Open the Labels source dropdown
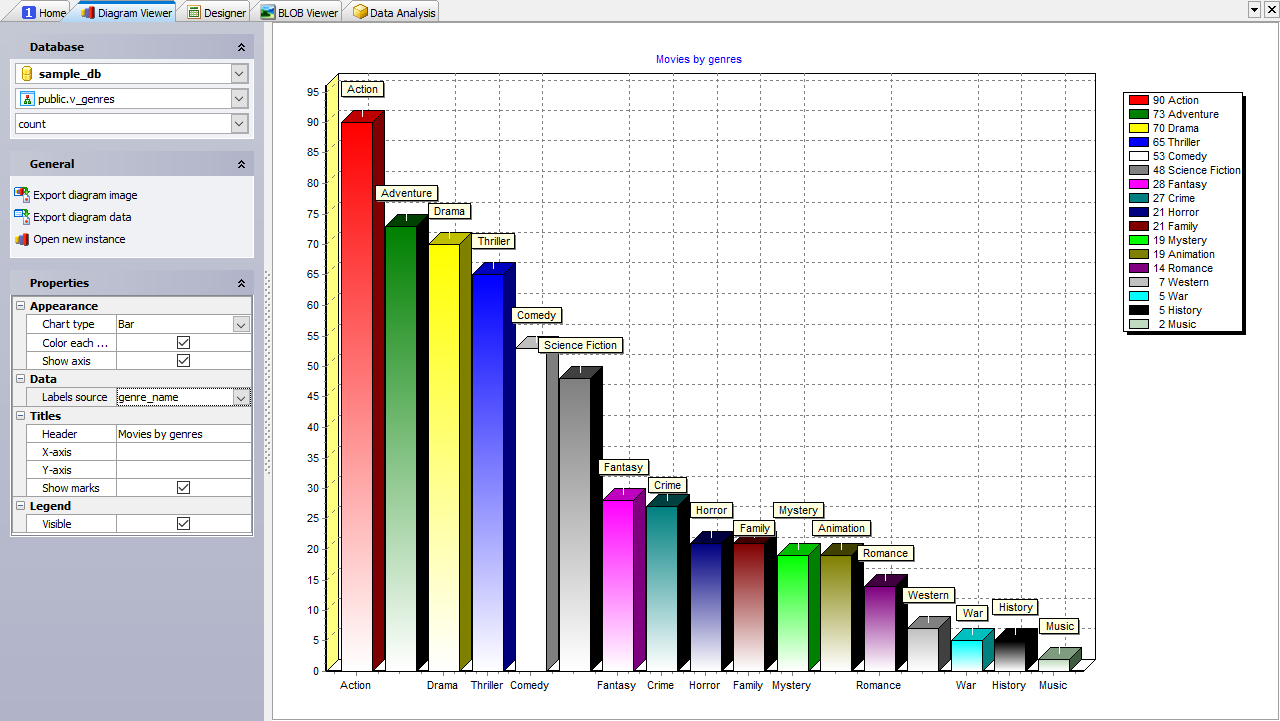The height and width of the screenshot is (721, 1280). pos(241,398)
